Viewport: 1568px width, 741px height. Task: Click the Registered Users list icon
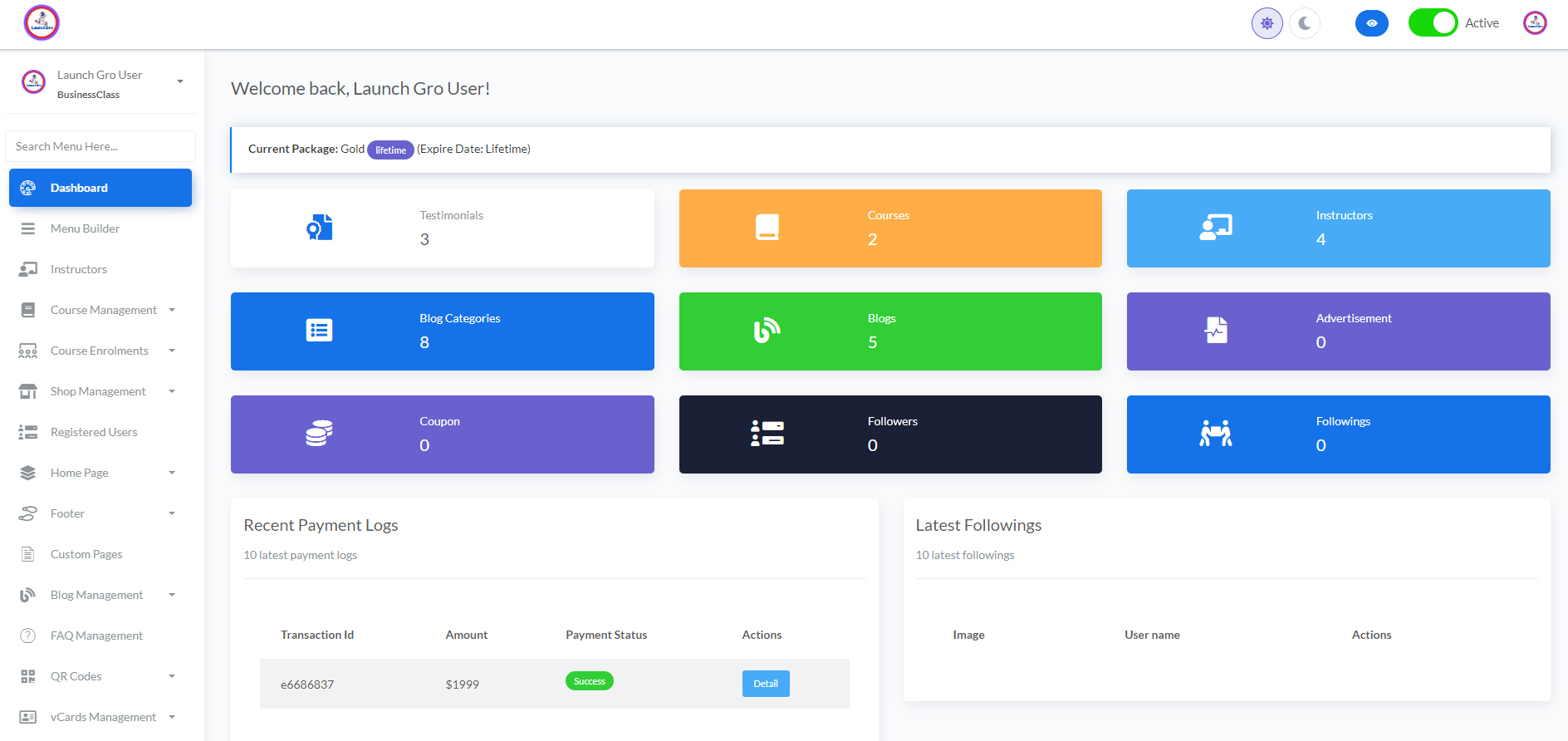pyautogui.click(x=28, y=432)
